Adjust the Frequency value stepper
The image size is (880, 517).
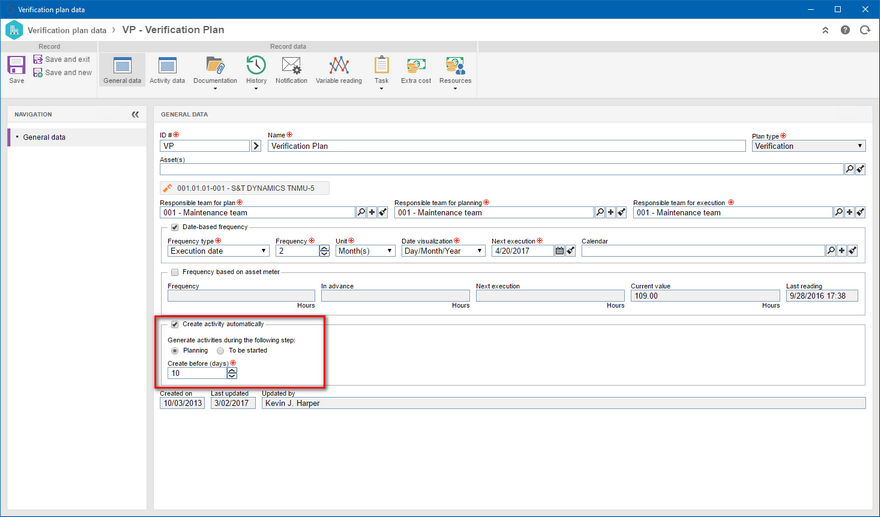[324, 251]
